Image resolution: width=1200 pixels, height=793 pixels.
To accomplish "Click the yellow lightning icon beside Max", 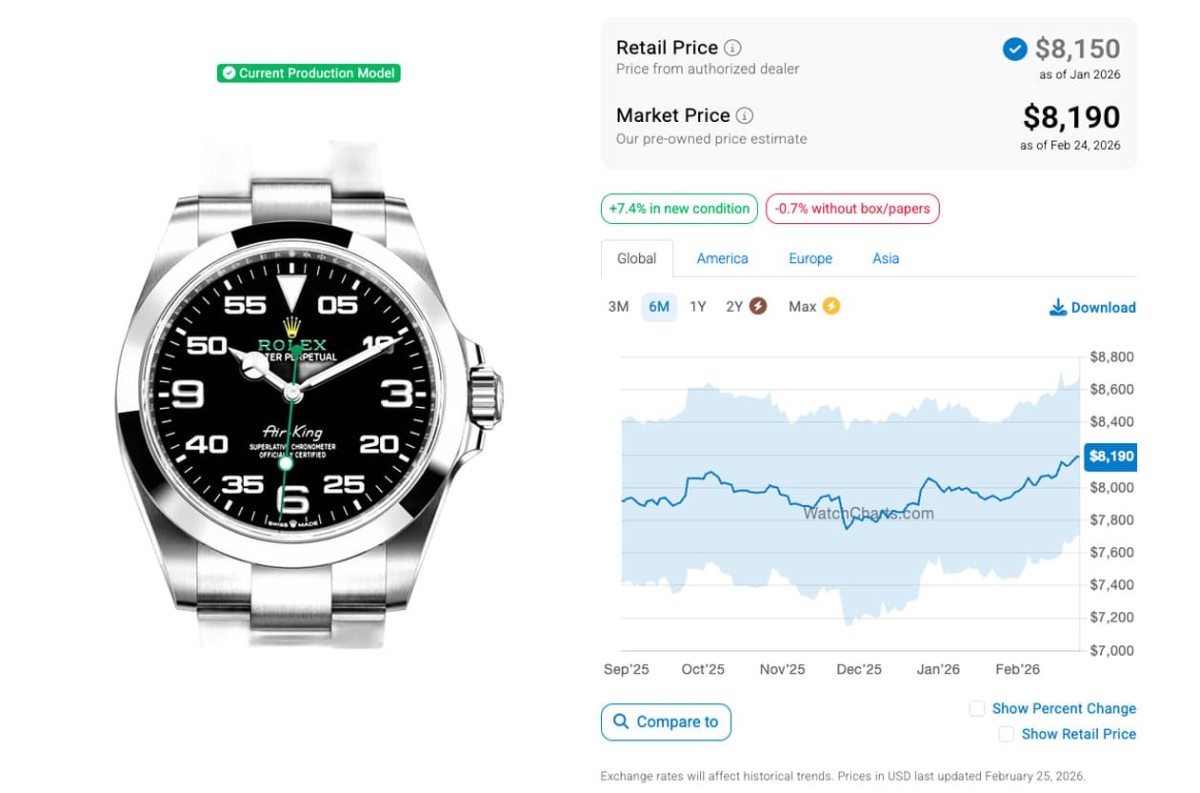I will [831, 307].
